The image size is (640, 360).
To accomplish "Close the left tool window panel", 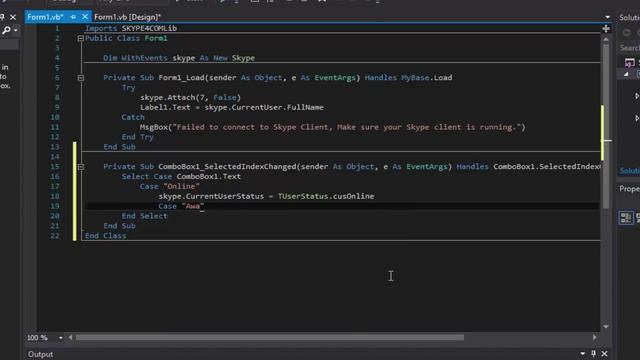I will tap(13, 17).
